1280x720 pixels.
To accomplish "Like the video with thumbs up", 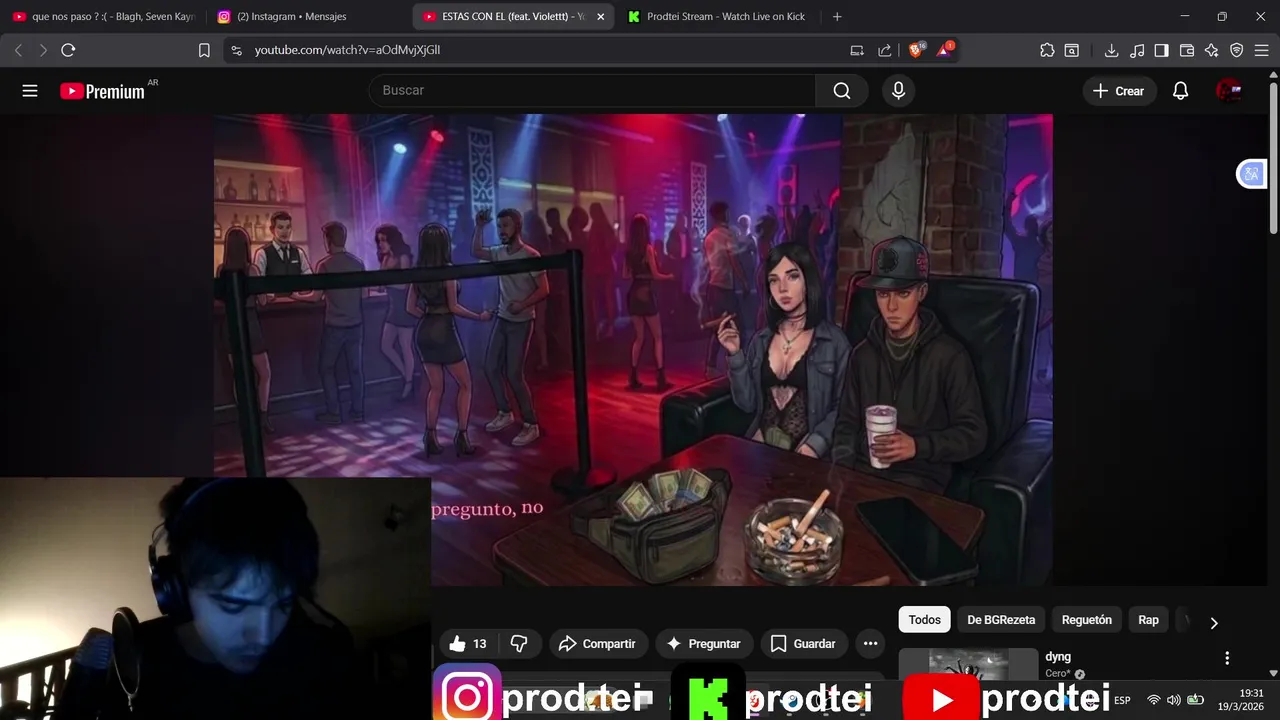I will 468,644.
